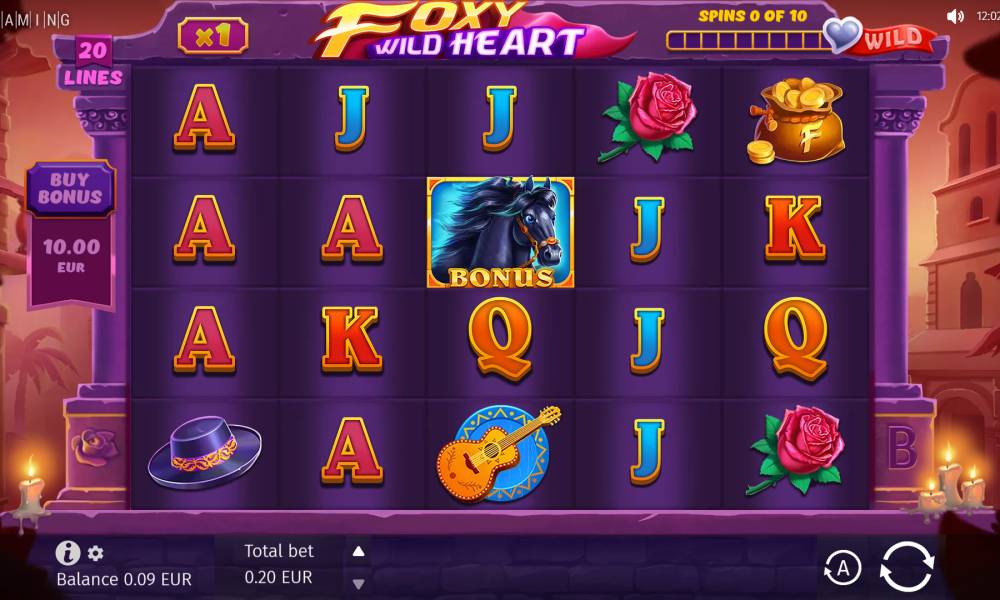Increase total bet with up arrow
The width and height of the screenshot is (1000, 600).
358,551
